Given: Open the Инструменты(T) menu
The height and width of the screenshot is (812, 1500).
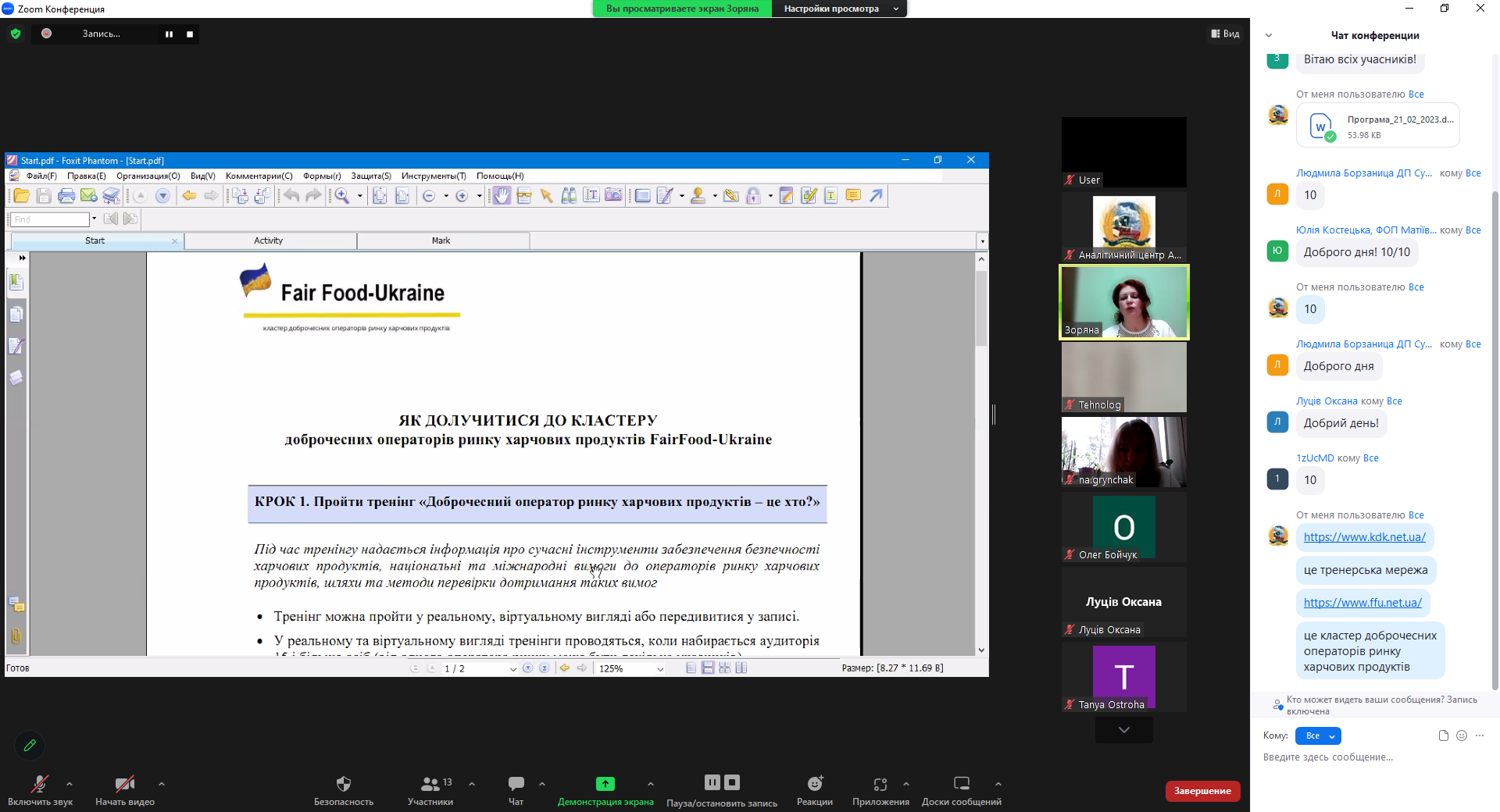Looking at the screenshot, I should 434,176.
